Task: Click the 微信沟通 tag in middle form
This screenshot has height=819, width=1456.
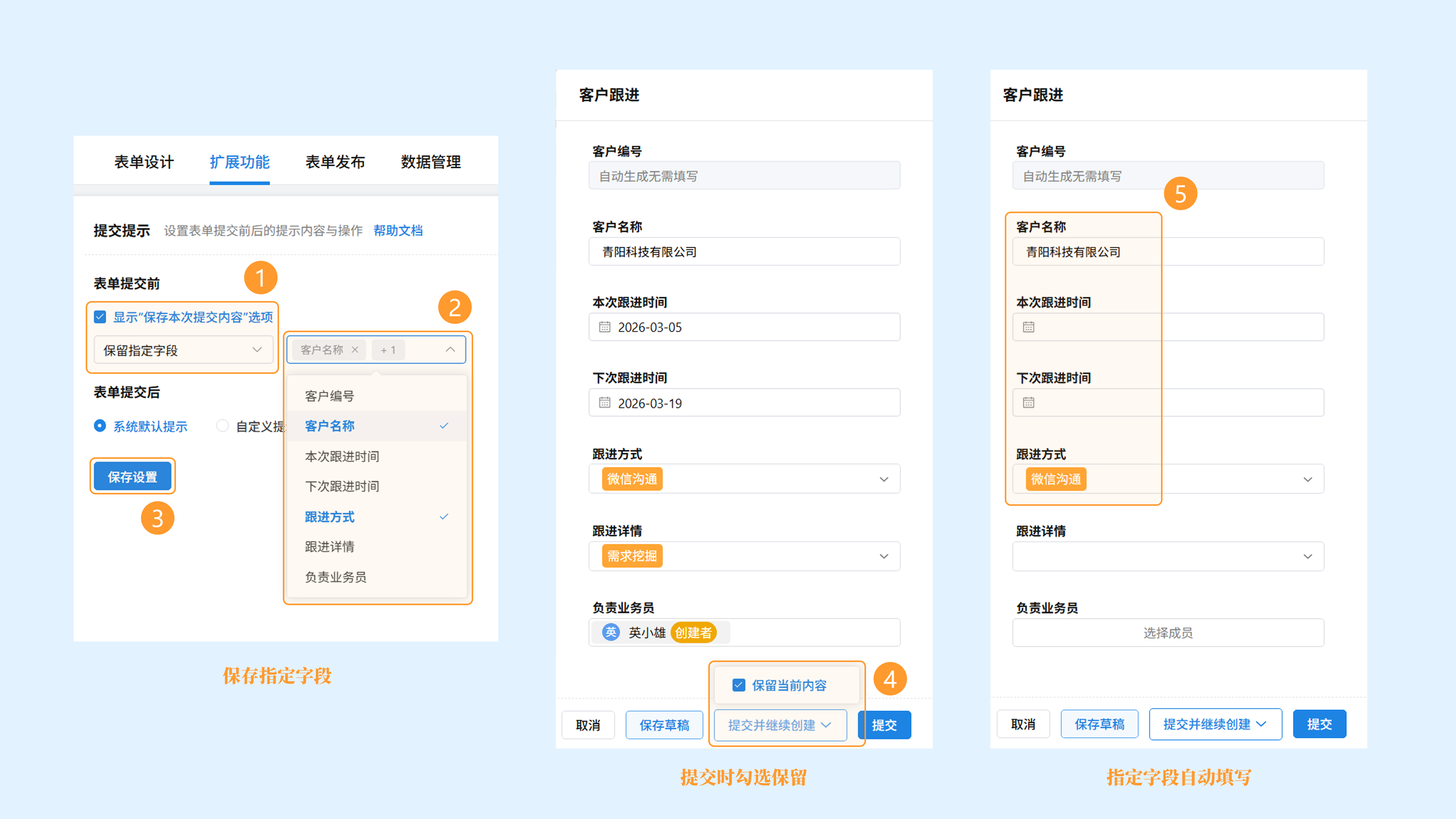Action: pos(632,479)
